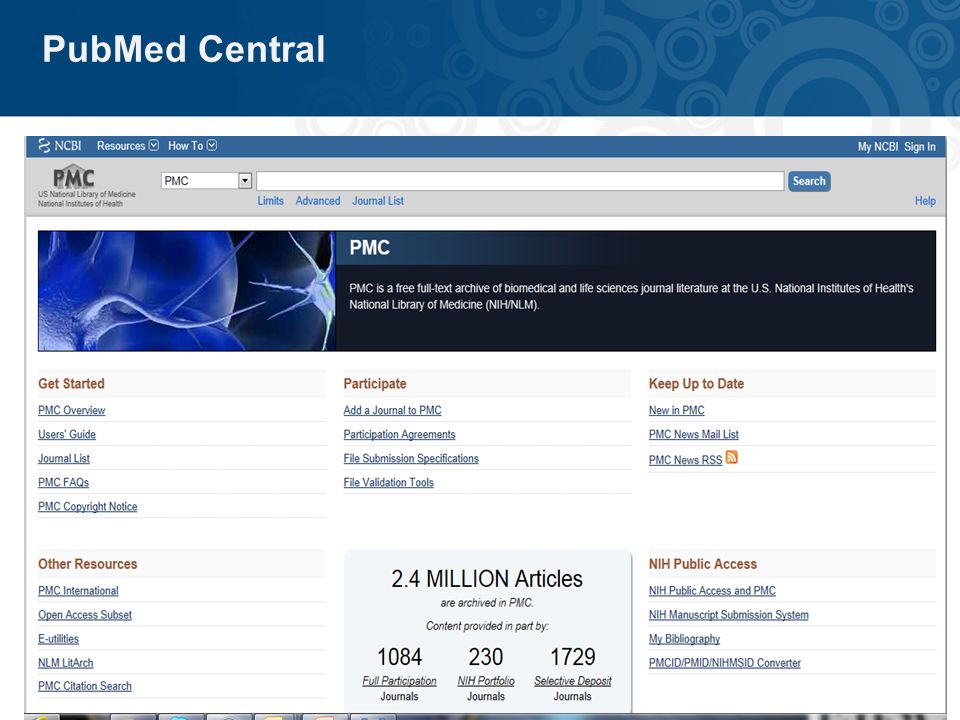Open NIH Manuscript Submission System link
The image size is (960, 720).
tap(729, 615)
